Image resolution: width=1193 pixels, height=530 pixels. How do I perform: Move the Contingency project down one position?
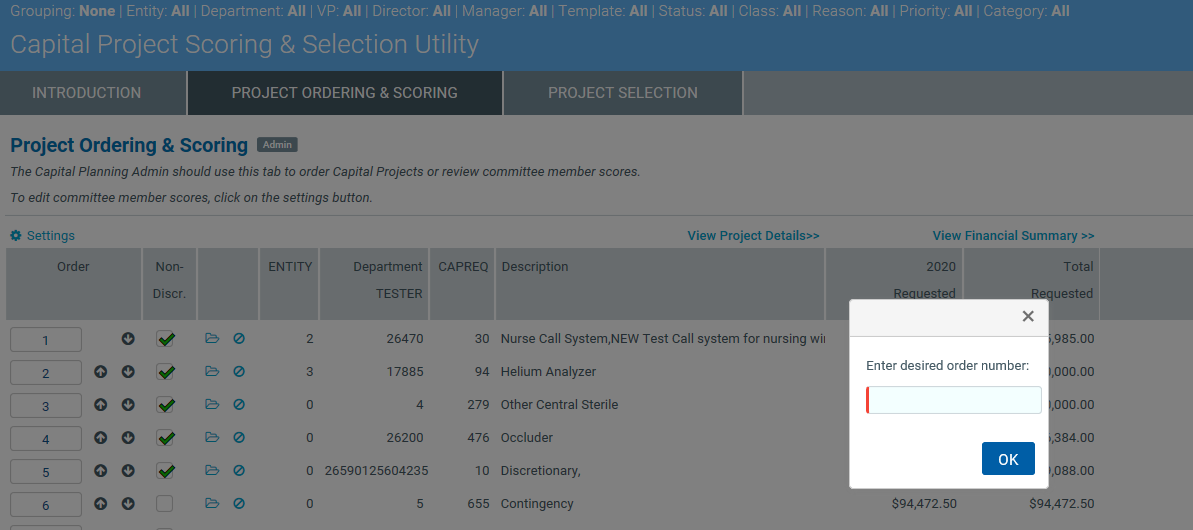(128, 504)
